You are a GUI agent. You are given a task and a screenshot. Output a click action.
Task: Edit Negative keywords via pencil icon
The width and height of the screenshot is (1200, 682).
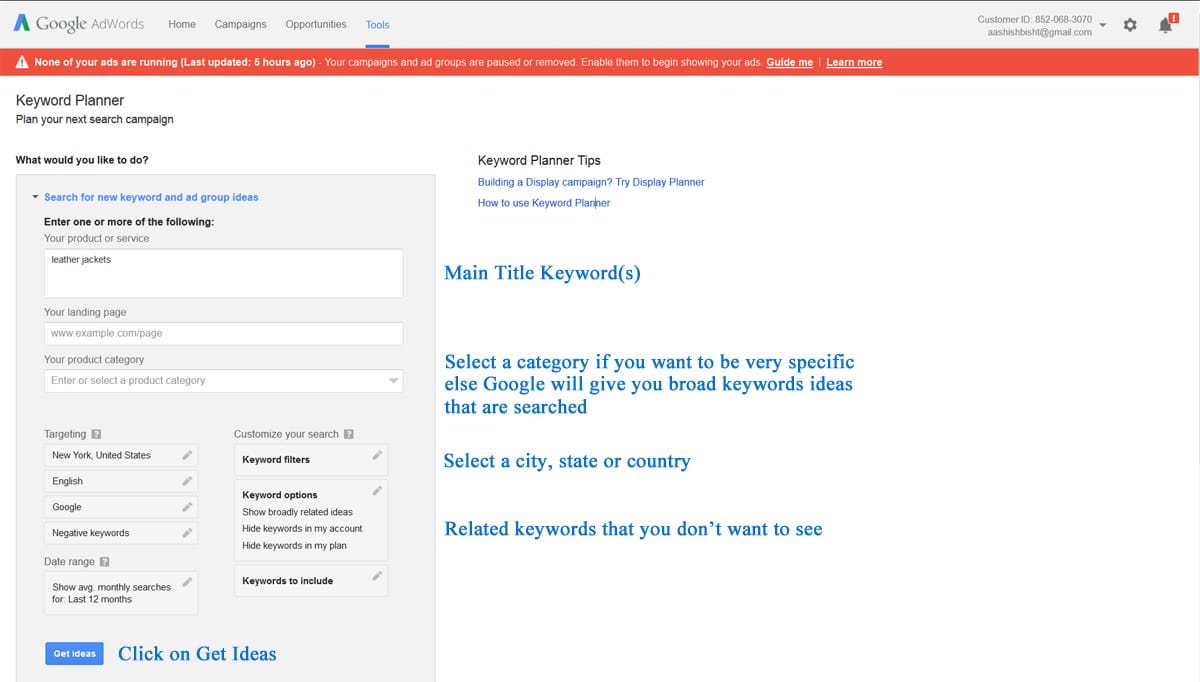pyautogui.click(x=187, y=533)
